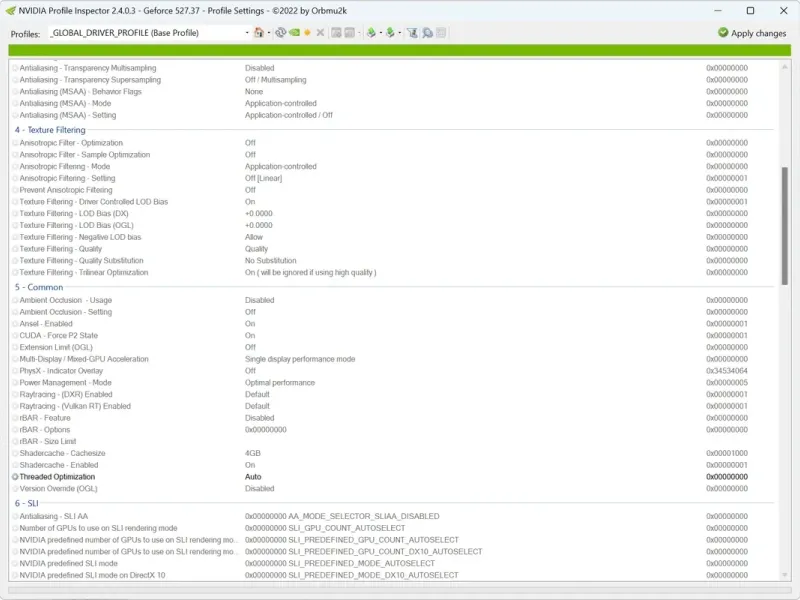Click the home profile icon in toolbar
The image size is (800, 600).
pyautogui.click(x=259, y=33)
